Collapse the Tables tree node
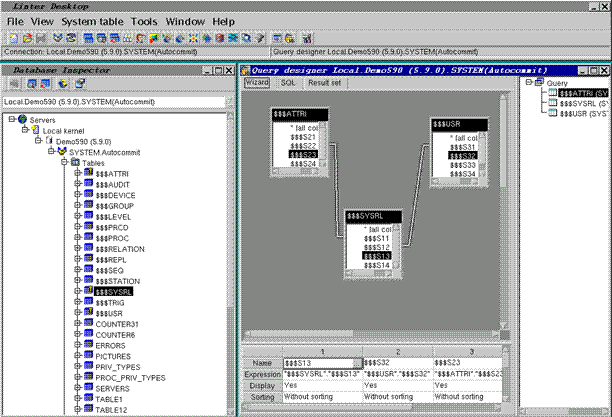This screenshot has width=612, height=417. 64,162
